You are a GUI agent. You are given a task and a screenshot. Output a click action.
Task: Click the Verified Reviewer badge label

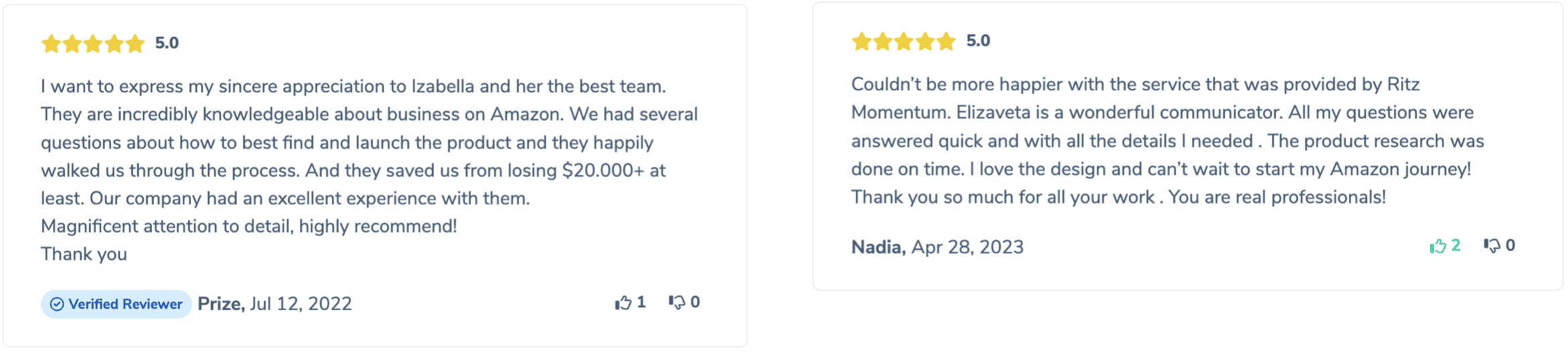tap(125, 305)
